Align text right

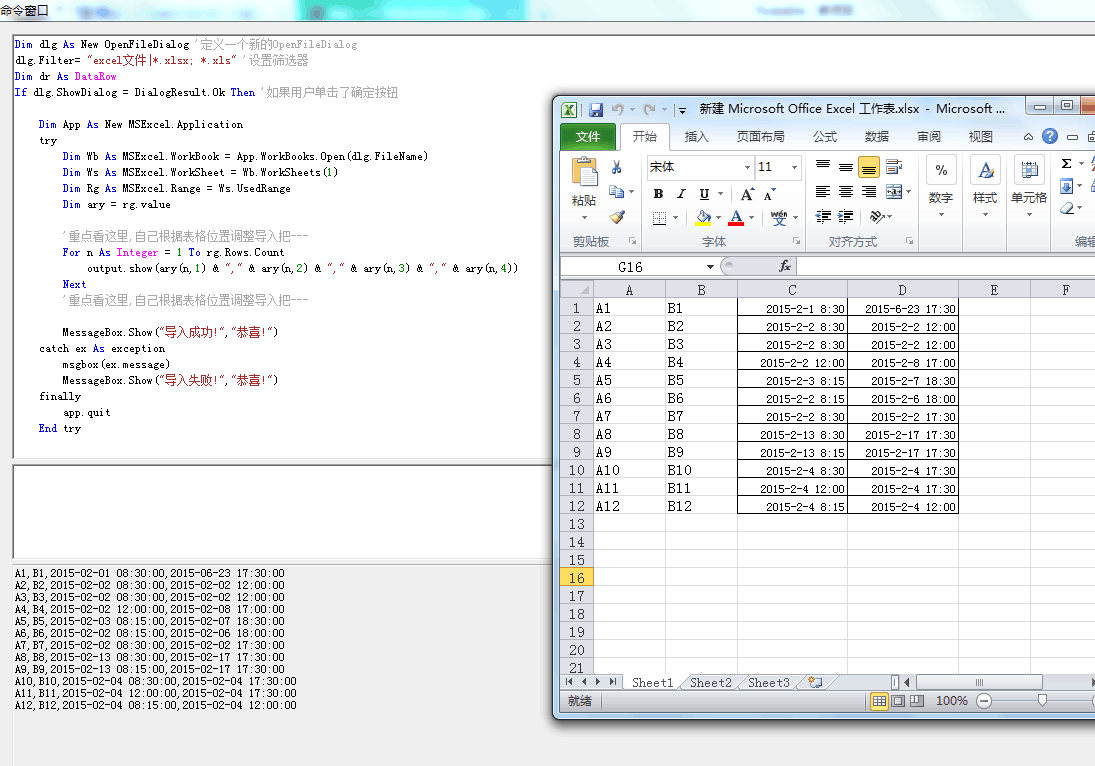[869, 191]
